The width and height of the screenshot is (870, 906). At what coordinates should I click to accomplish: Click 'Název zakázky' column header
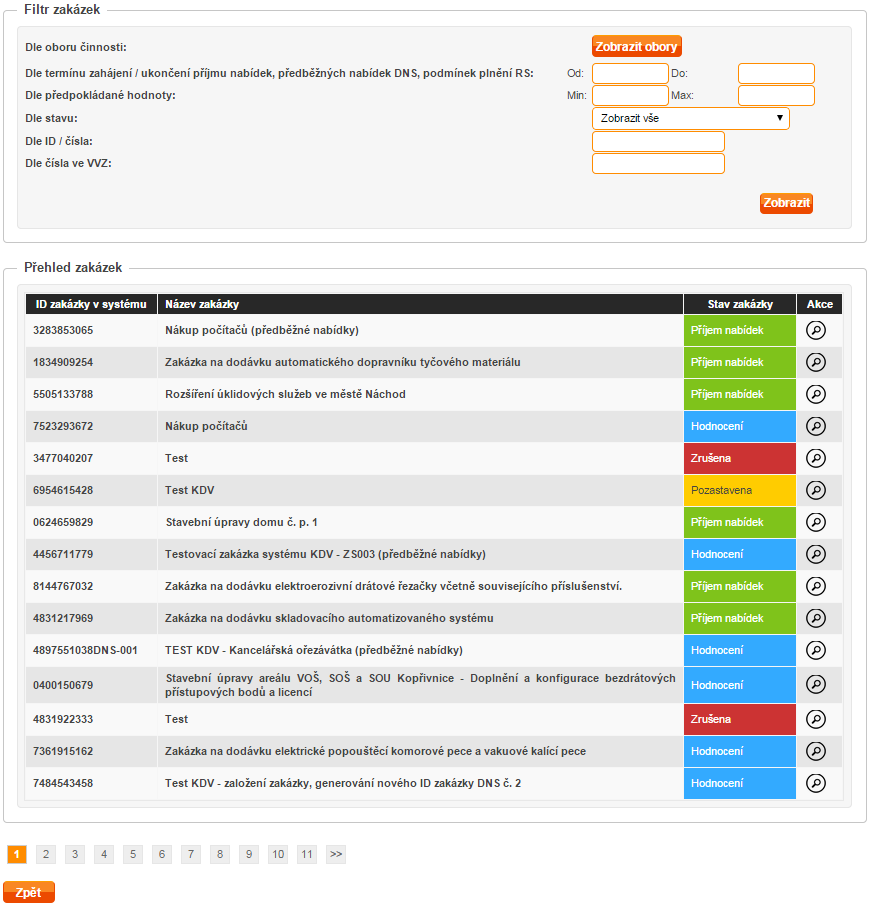pos(420,304)
